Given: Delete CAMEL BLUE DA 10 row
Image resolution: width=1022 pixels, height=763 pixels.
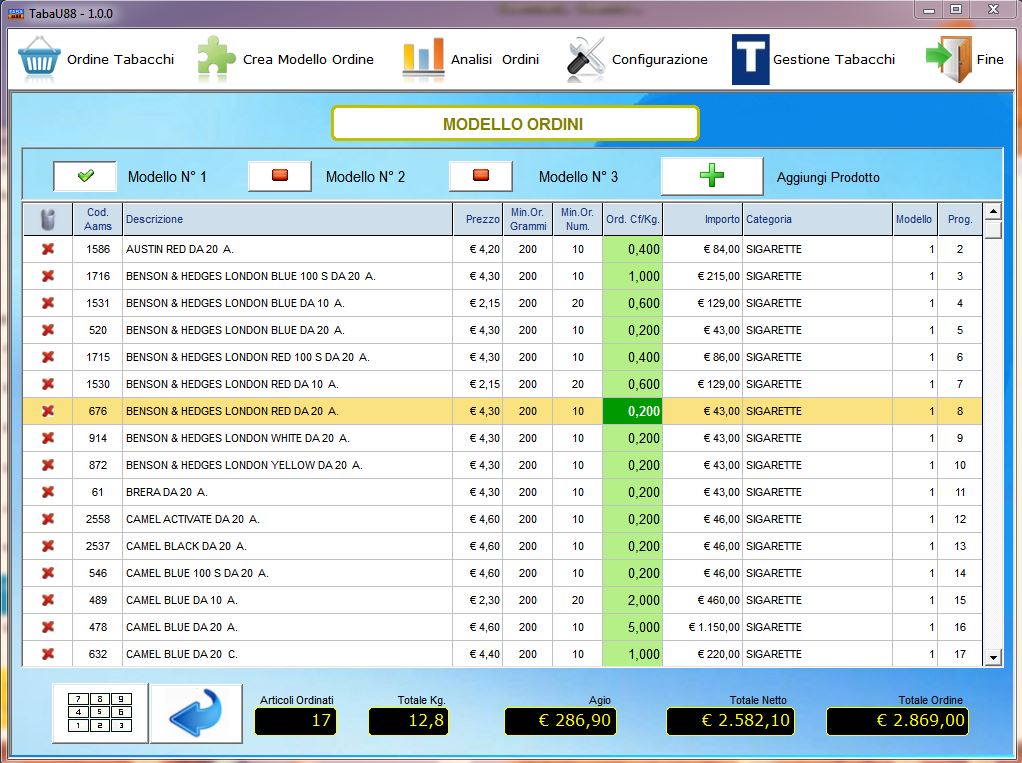Looking at the screenshot, I should click(48, 600).
